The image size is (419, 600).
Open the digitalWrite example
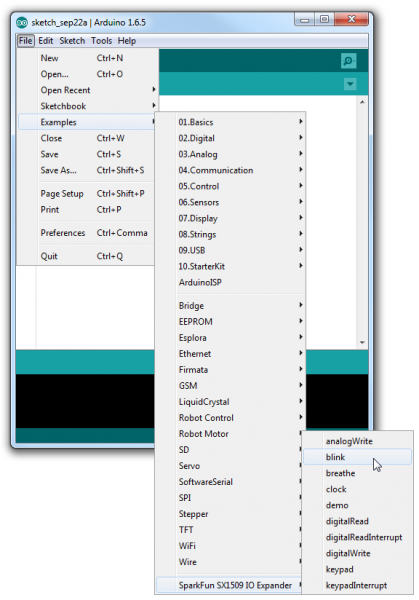click(x=357, y=554)
